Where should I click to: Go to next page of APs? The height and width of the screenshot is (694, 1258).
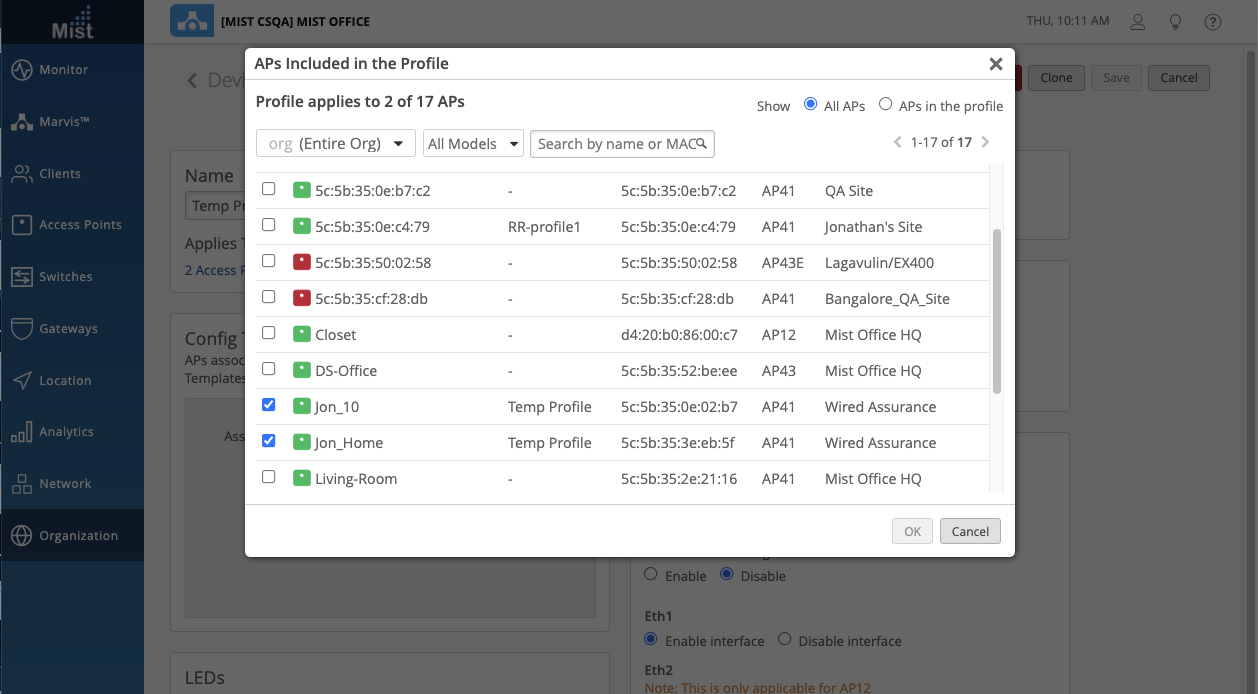click(986, 143)
